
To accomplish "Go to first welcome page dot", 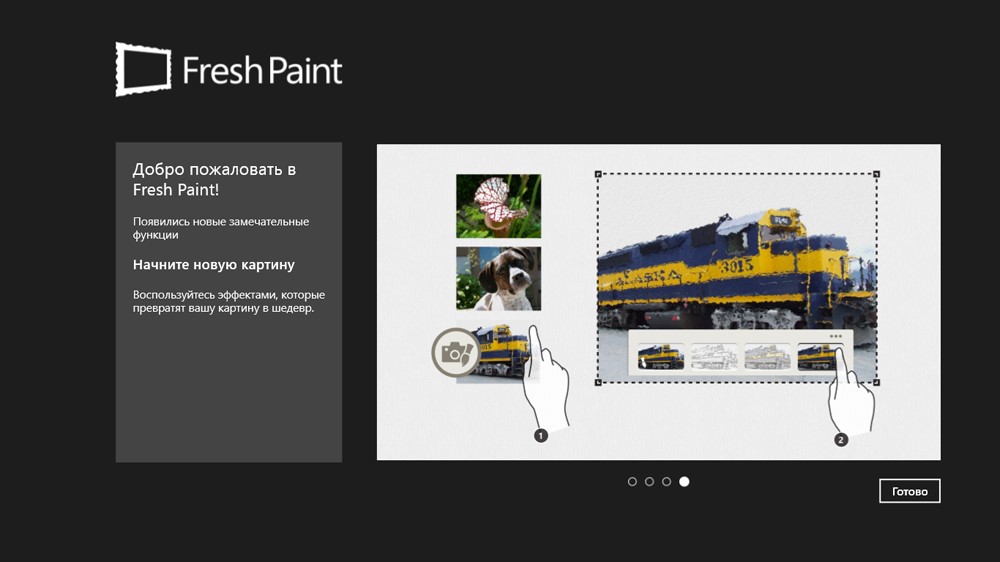I will (x=632, y=482).
